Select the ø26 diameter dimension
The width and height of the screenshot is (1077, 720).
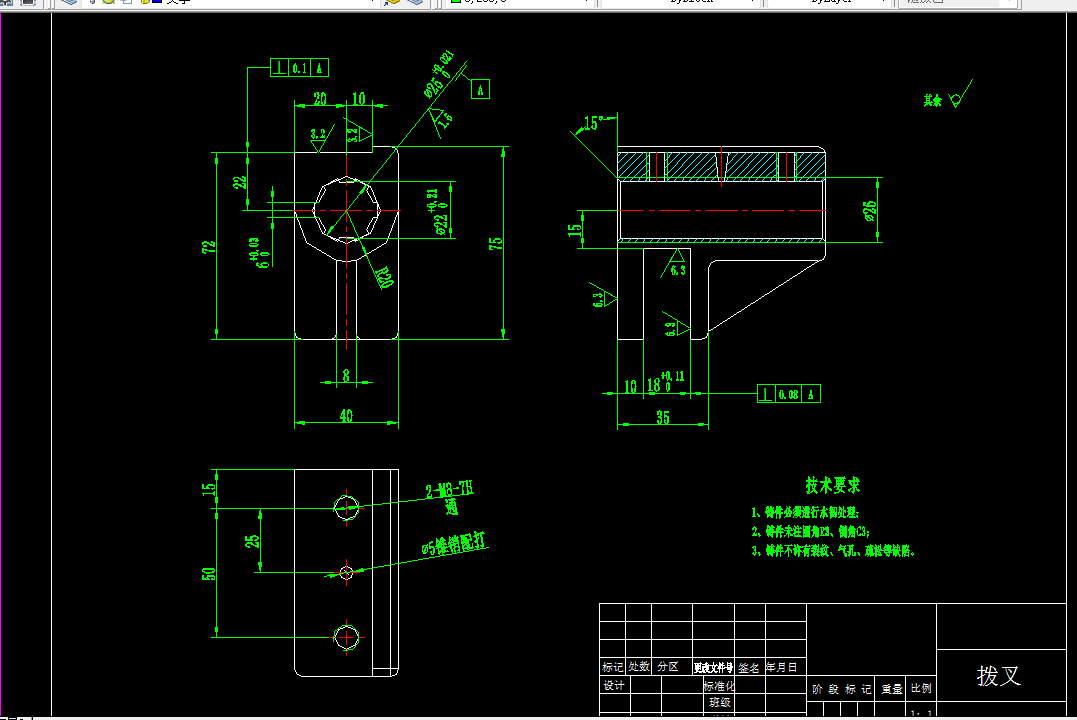point(870,210)
